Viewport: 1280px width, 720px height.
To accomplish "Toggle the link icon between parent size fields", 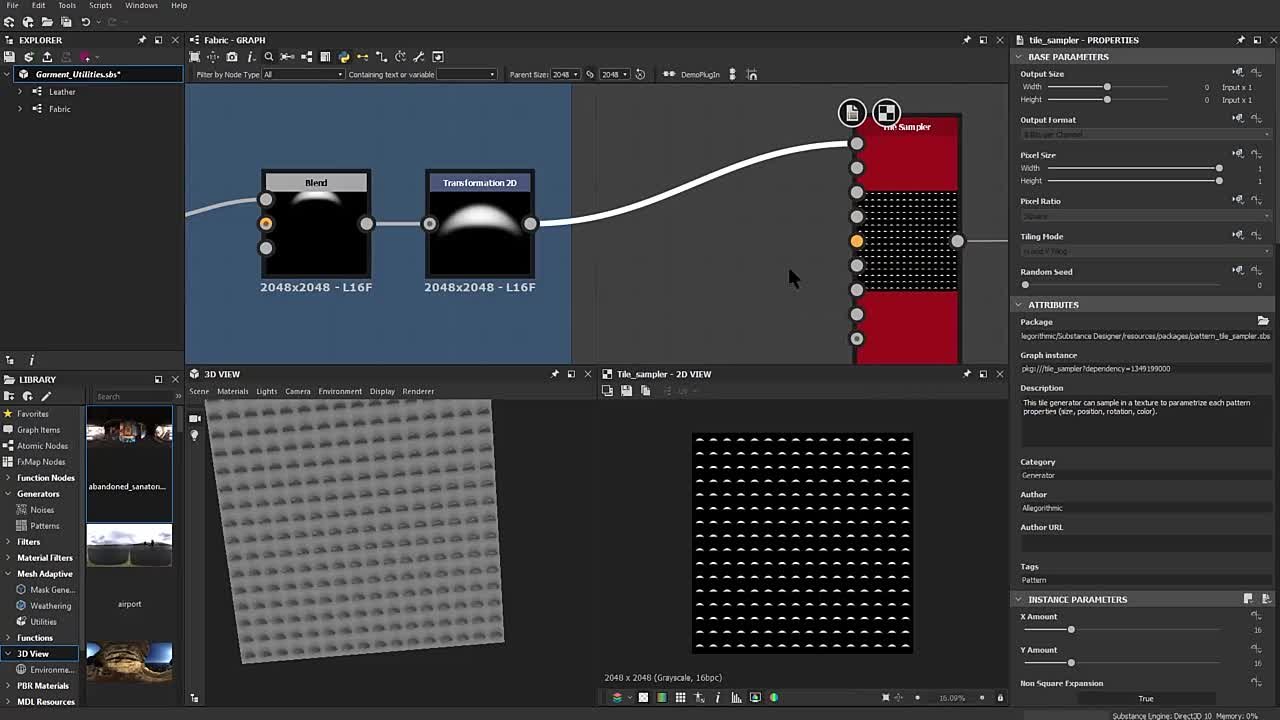I will [590, 74].
